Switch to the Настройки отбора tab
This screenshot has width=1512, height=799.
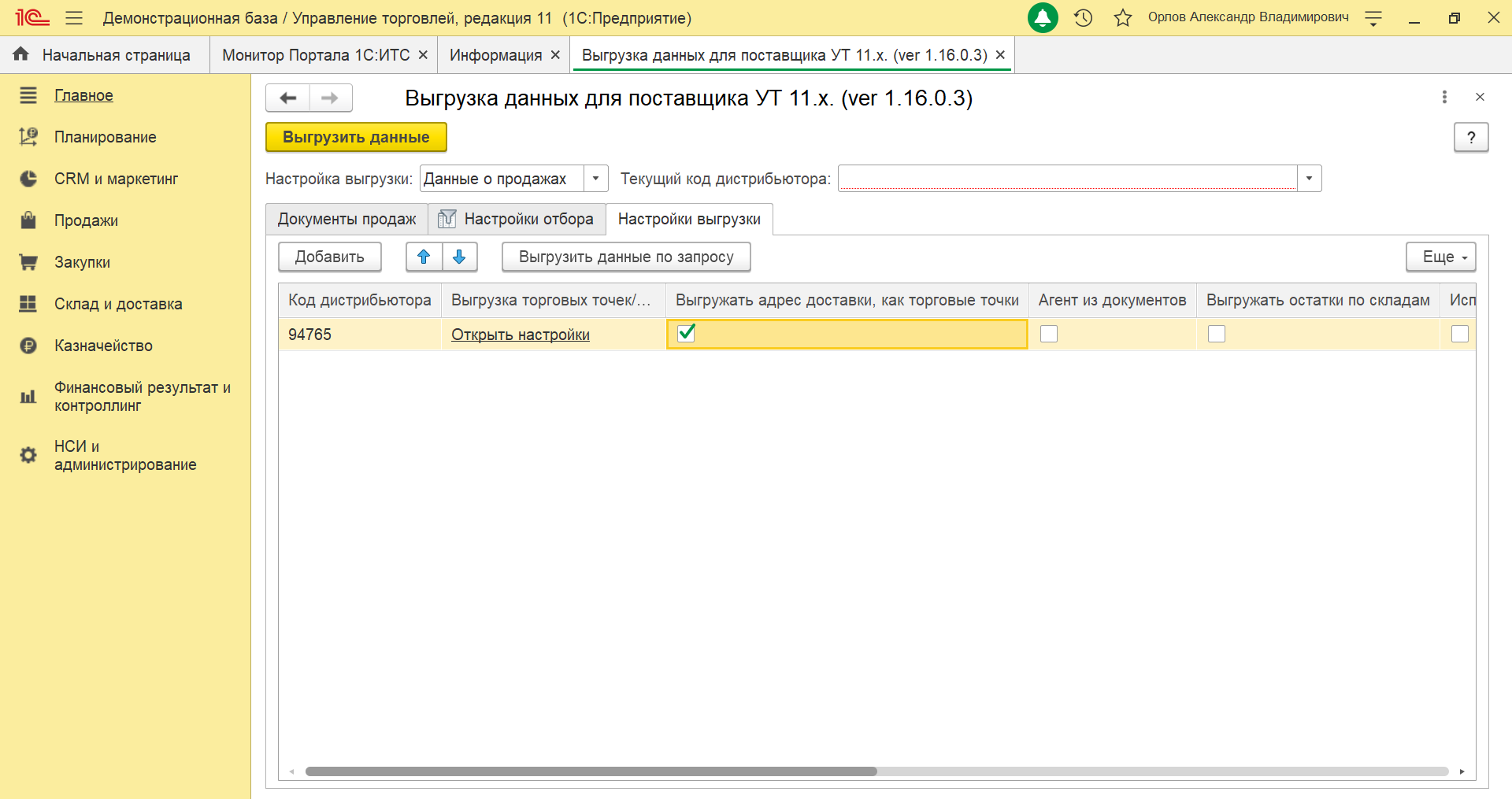[517, 219]
